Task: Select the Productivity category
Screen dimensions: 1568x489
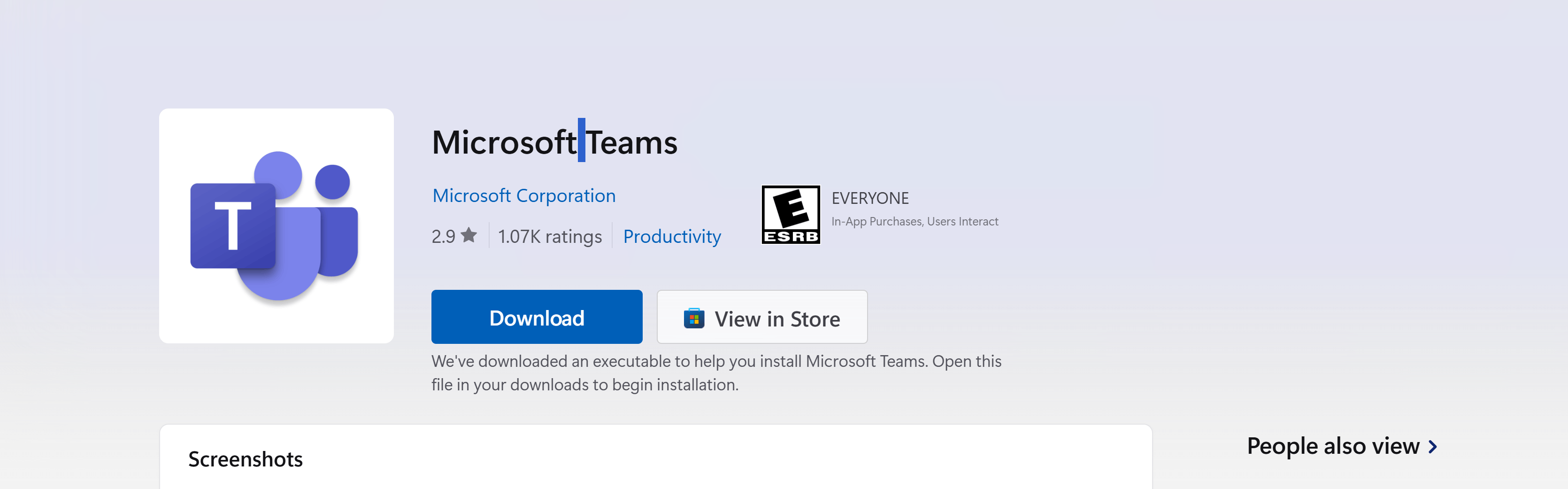Action: tap(672, 236)
